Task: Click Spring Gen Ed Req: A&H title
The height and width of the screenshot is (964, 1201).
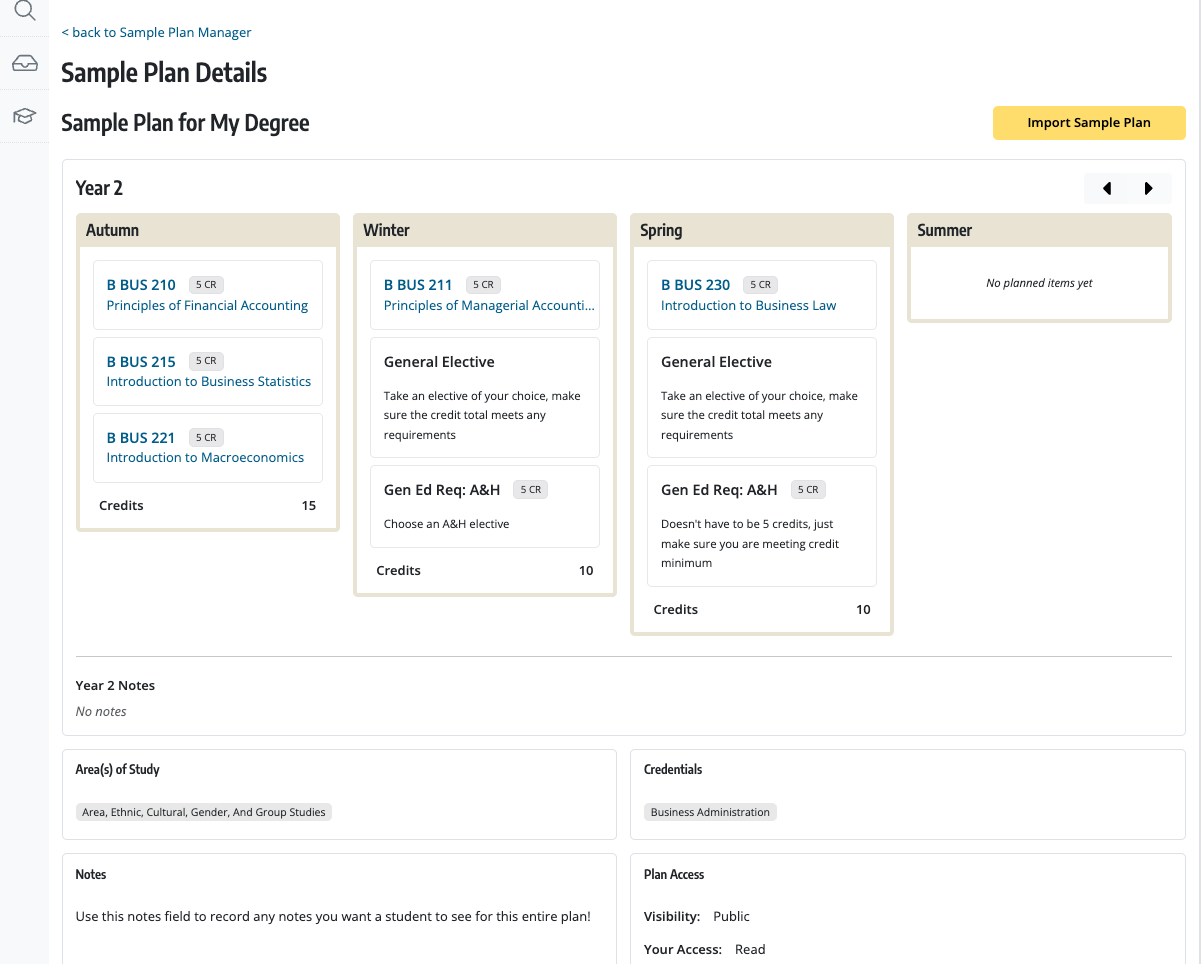Action: point(719,490)
